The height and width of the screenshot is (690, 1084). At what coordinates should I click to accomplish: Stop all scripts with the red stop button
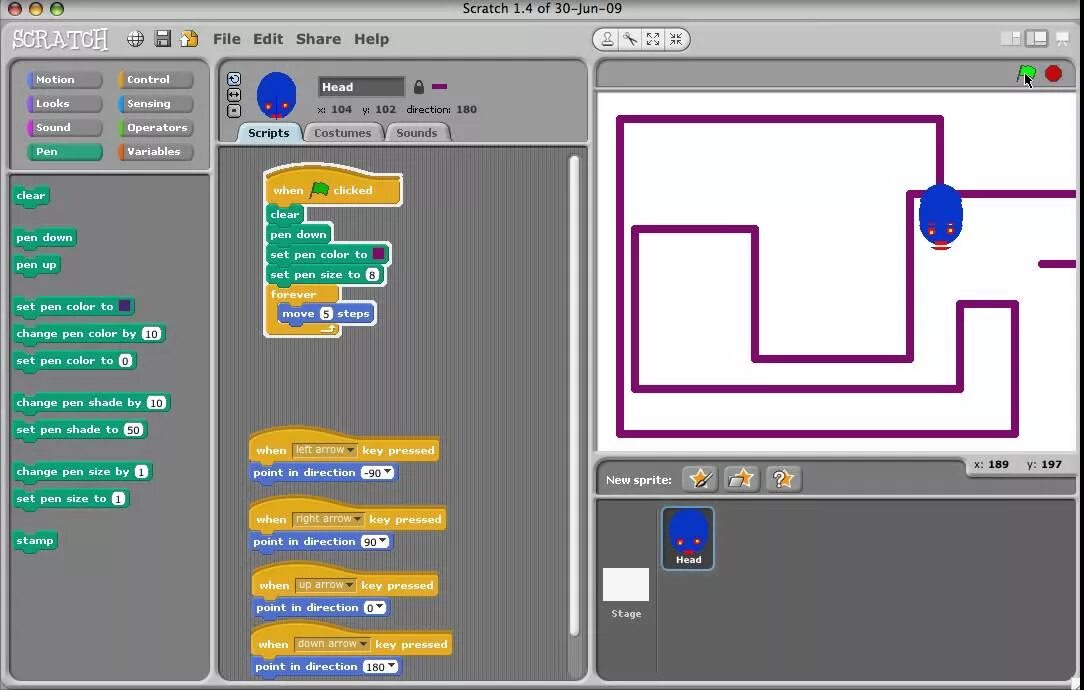pyautogui.click(x=1053, y=73)
